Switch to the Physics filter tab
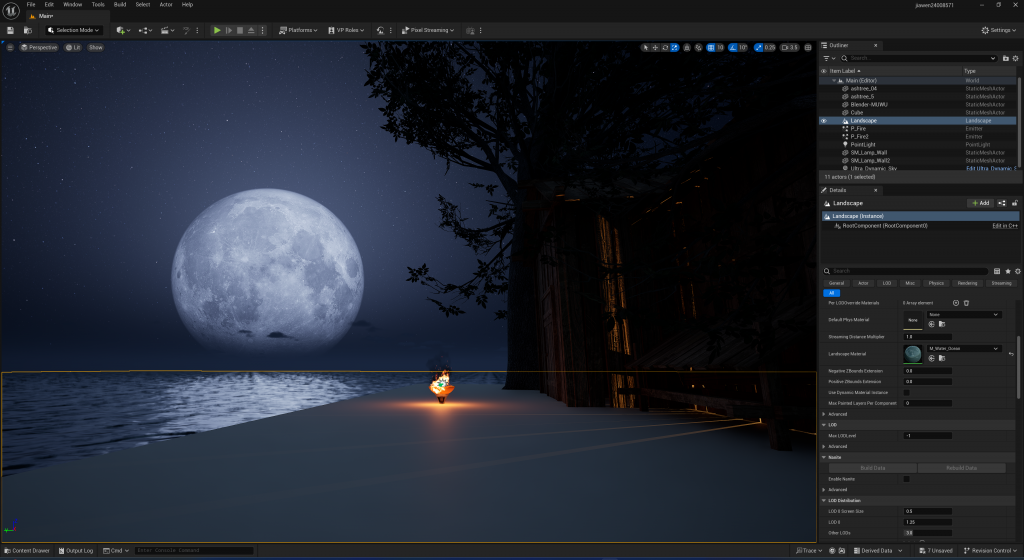1024x560 pixels. (x=936, y=283)
